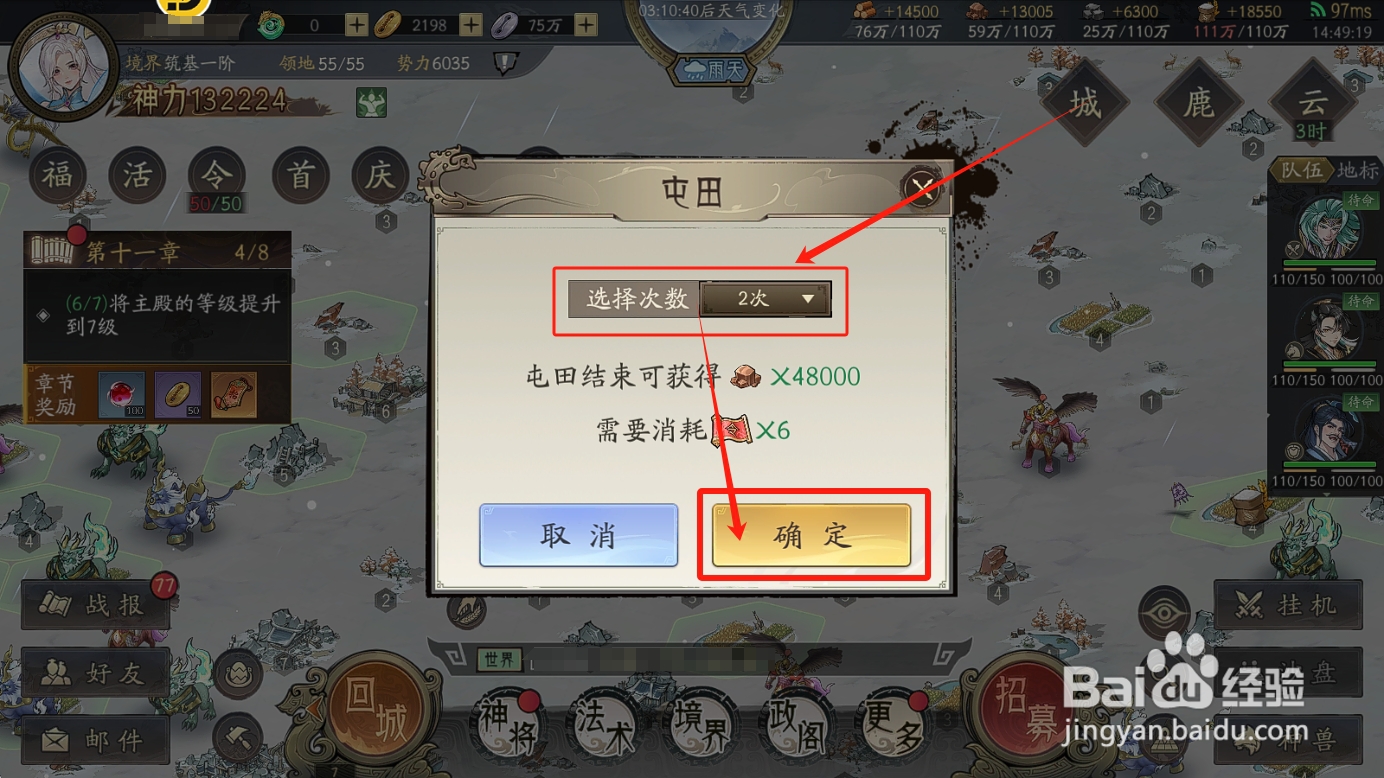Click the 福 welfare round icon

point(57,176)
